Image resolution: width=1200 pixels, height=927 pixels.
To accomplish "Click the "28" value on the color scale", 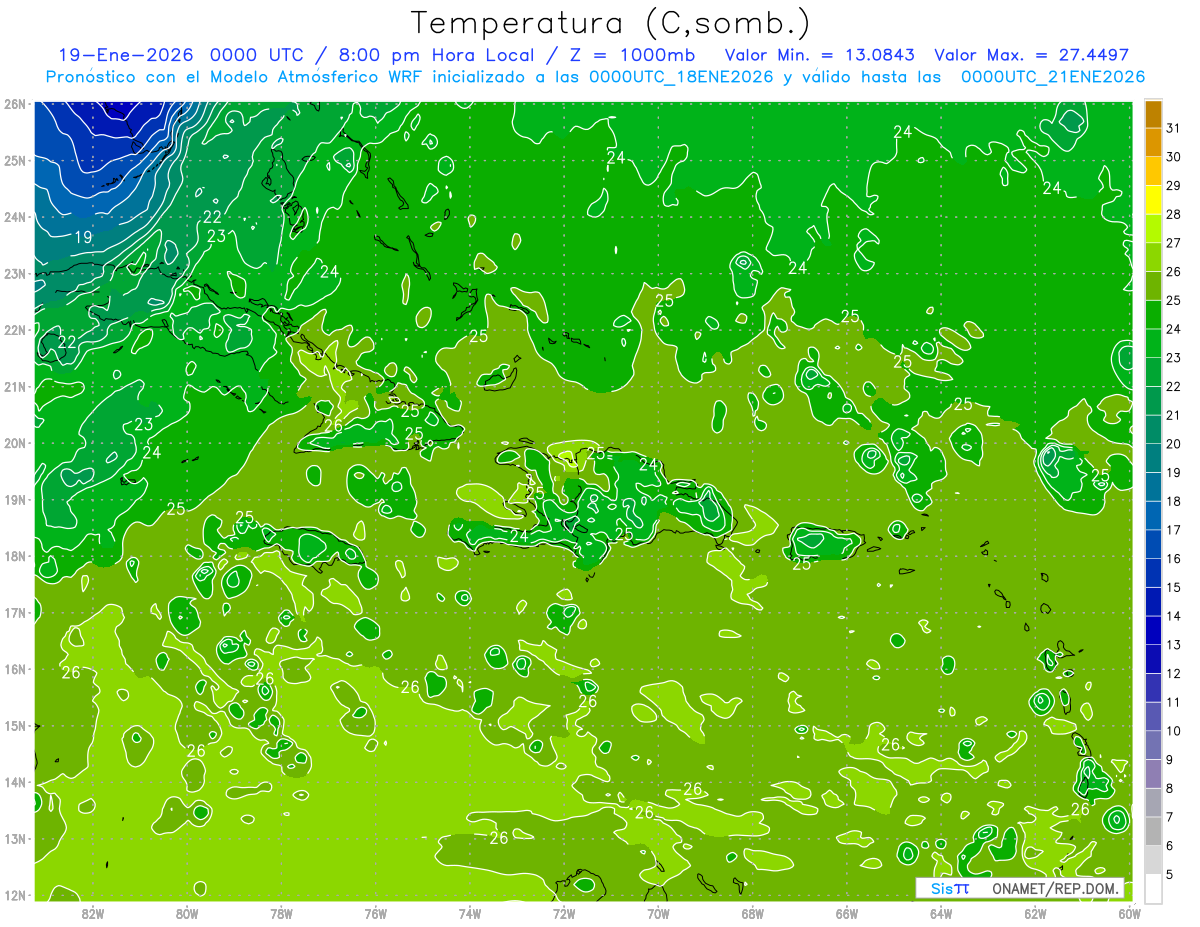I will (1174, 215).
